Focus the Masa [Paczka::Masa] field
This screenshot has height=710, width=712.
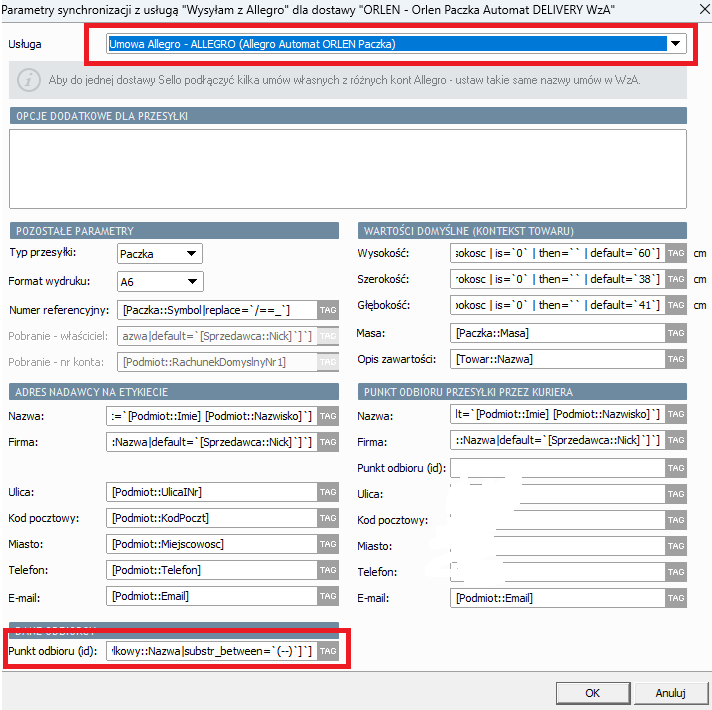click(558, 333)
